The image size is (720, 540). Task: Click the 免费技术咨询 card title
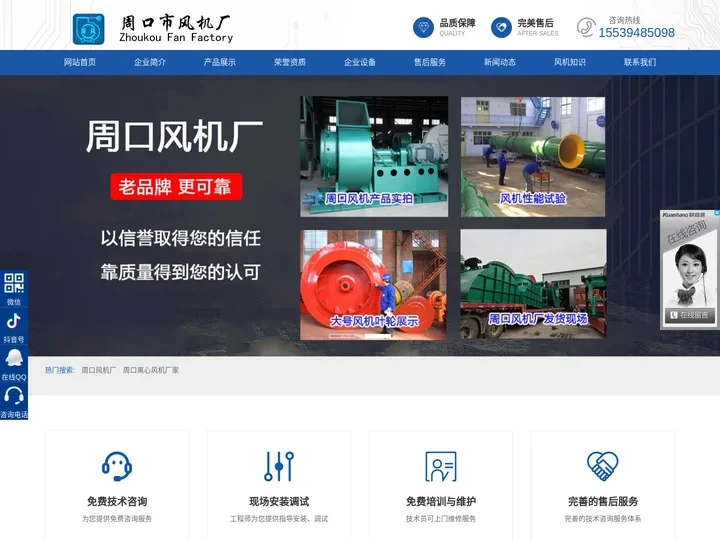pyautogui.click(x=117, y=501)
